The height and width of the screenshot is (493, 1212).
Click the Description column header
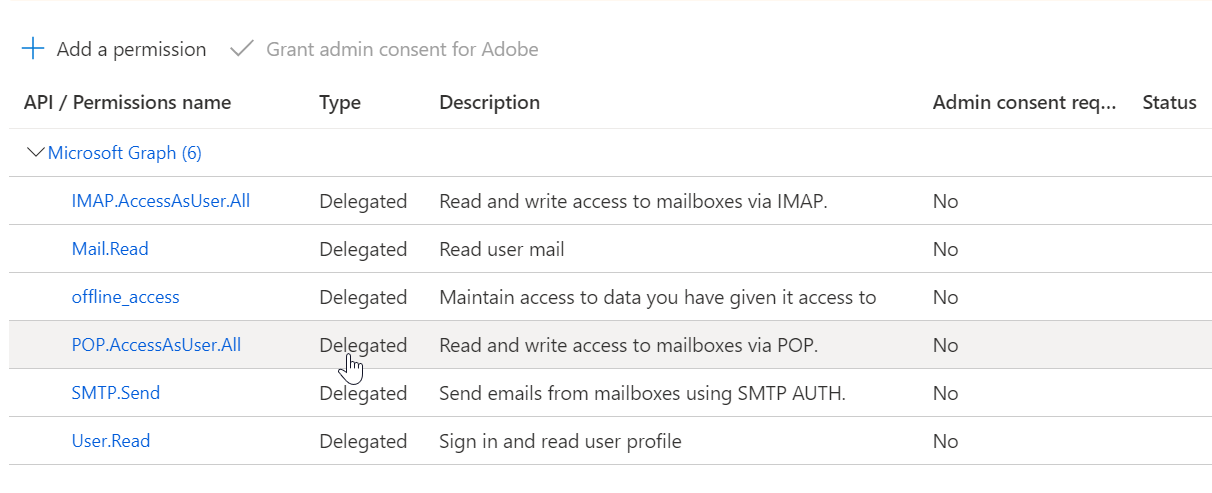tap(489, 102)
